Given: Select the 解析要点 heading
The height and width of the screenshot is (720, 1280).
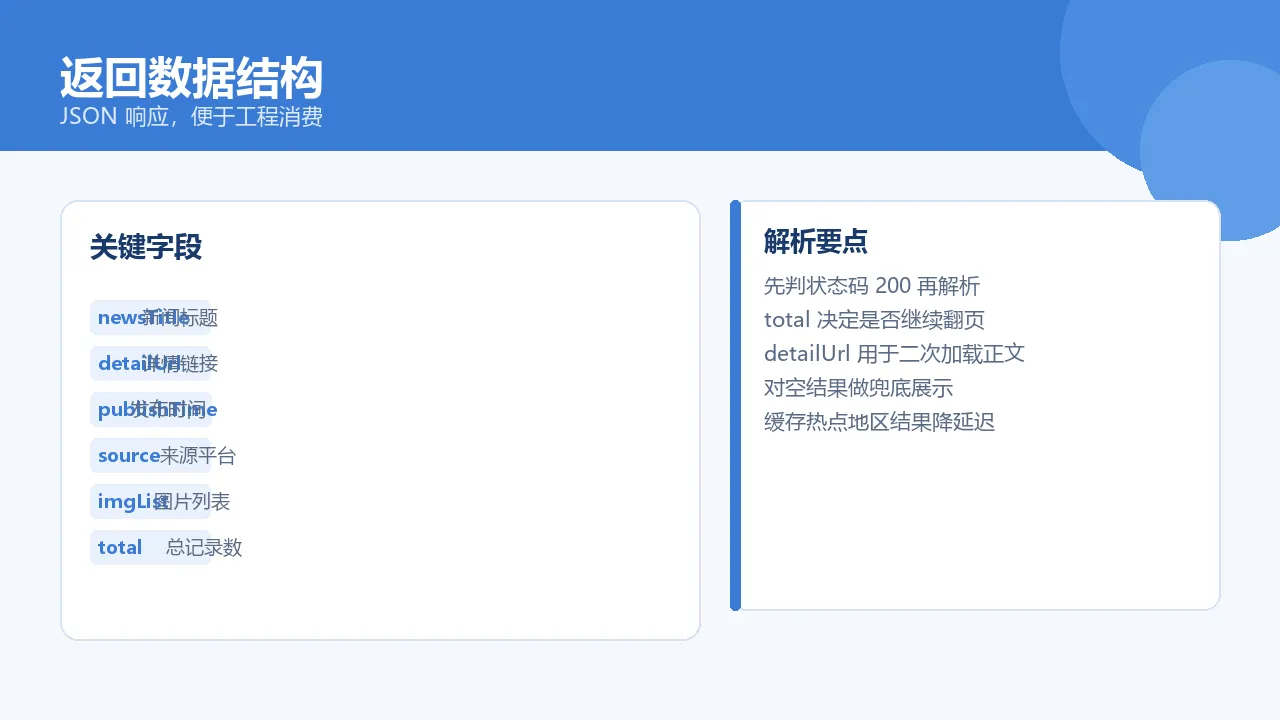Looking at the screenshot, I should pos(816,241).
